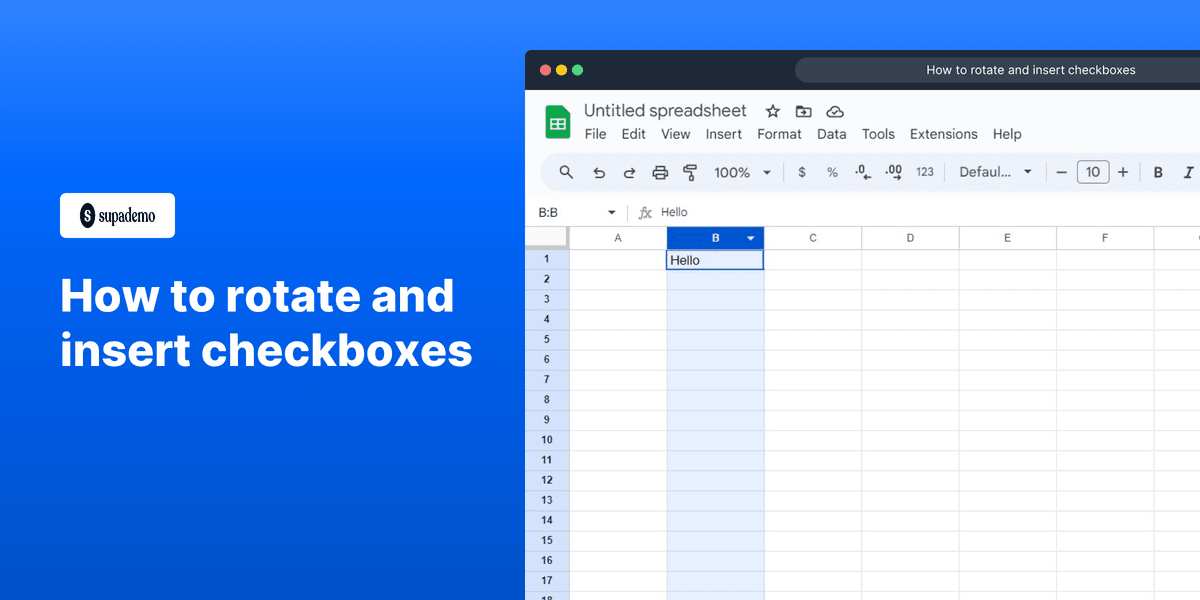Redo the last action
This screenshot has width=1200, height=600.
coord(629,172)
